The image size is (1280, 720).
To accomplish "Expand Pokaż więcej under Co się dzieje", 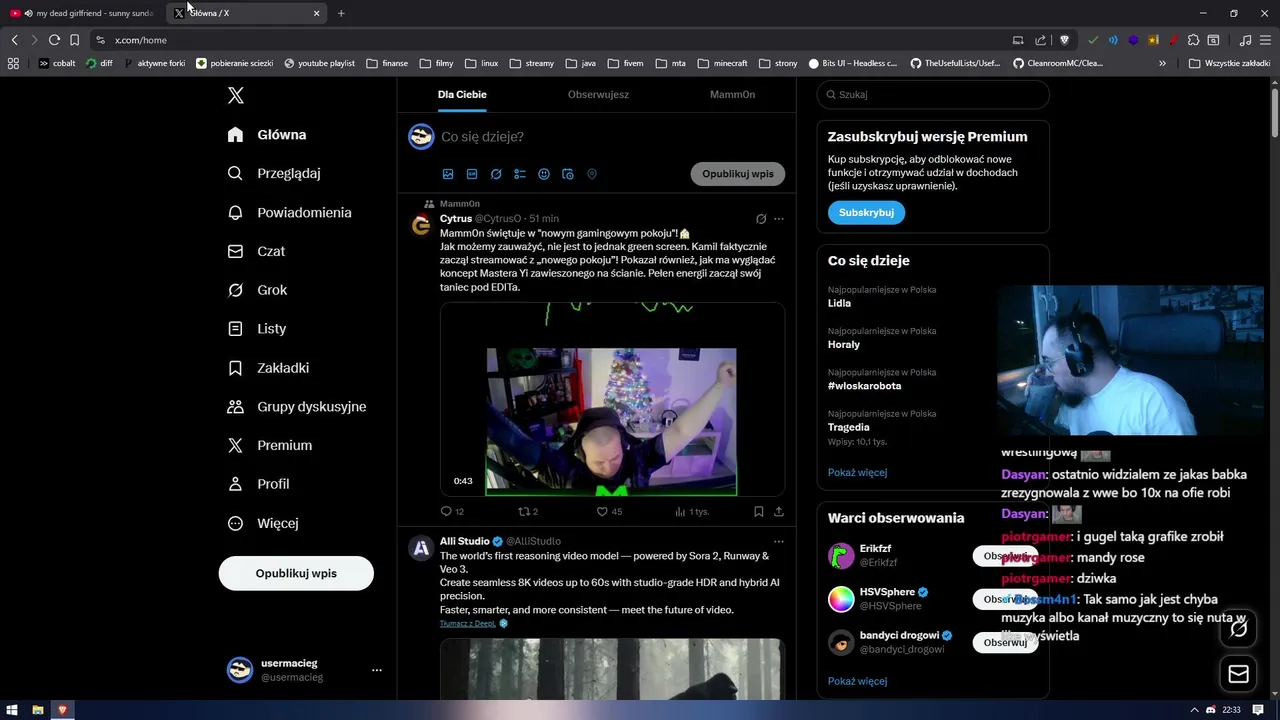I will tap(857, 472).
